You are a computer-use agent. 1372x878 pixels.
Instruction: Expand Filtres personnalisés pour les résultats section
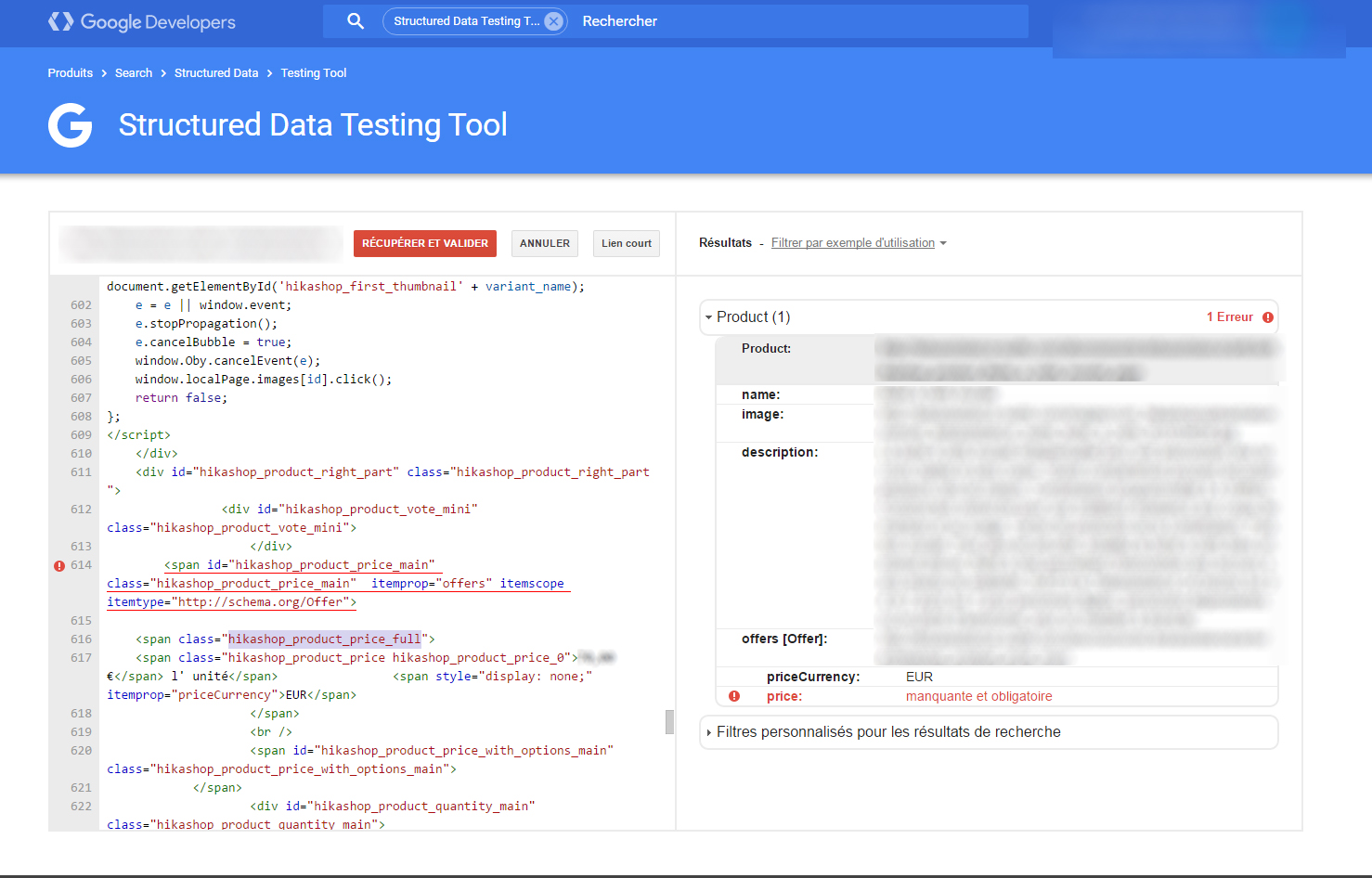[x=709, y=732]
